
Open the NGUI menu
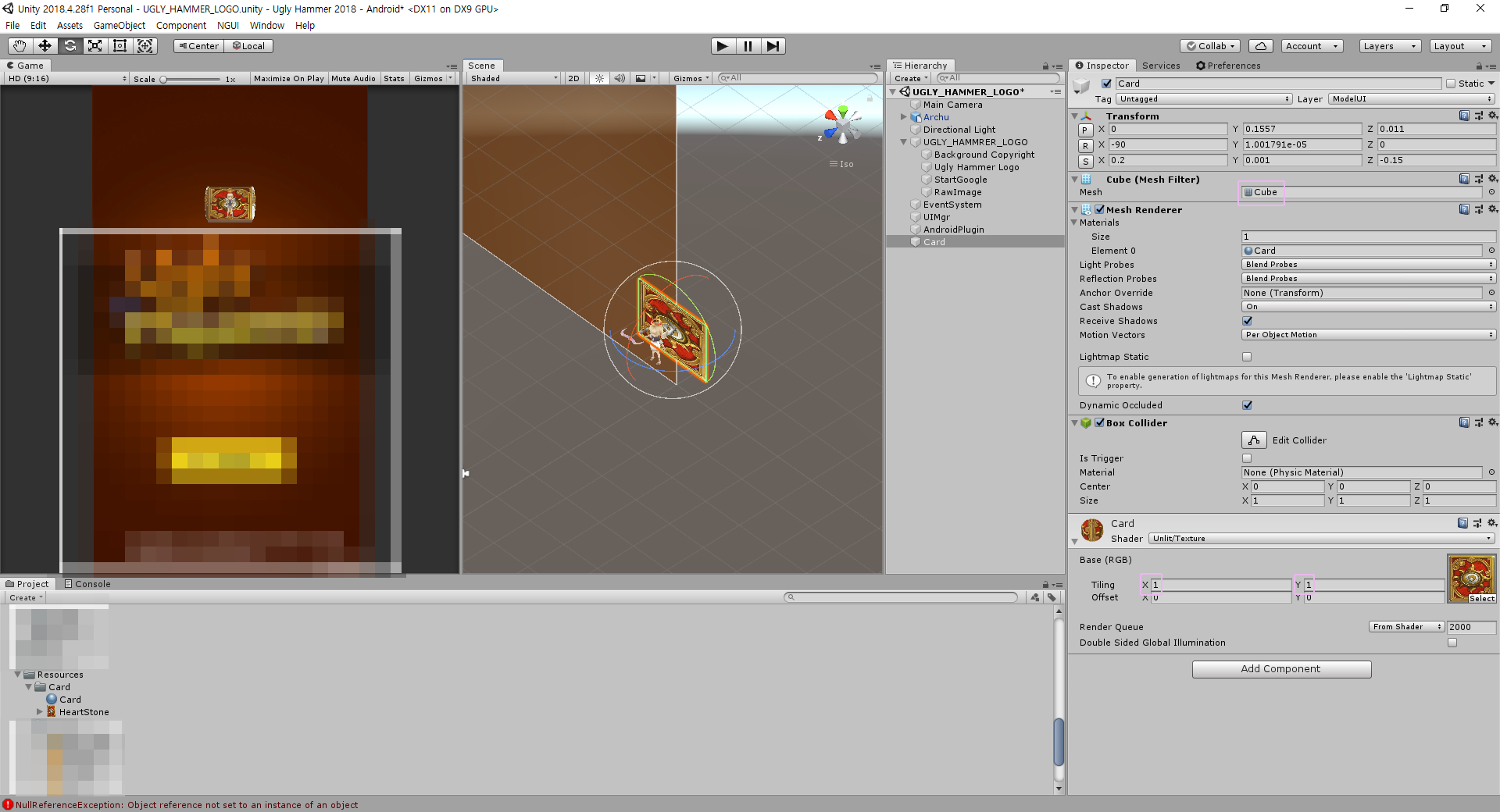click(x=228, y=25)
